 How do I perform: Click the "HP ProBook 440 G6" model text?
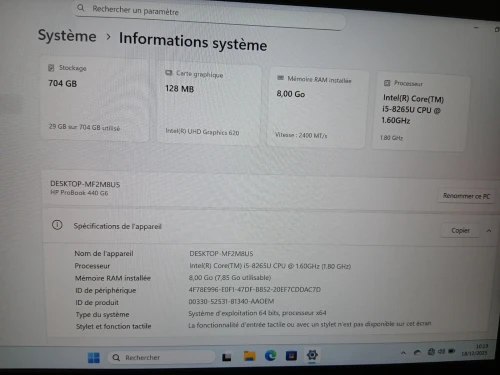click(79, 193)
